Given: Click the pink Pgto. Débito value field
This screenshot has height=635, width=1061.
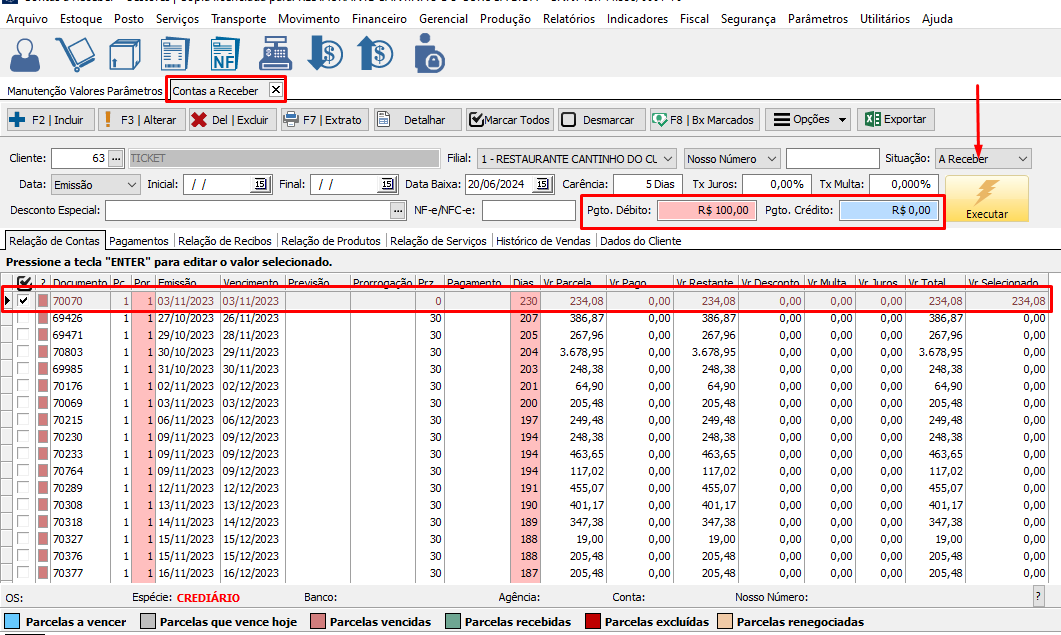Looking at the screenshot, I should pos(706,210).
